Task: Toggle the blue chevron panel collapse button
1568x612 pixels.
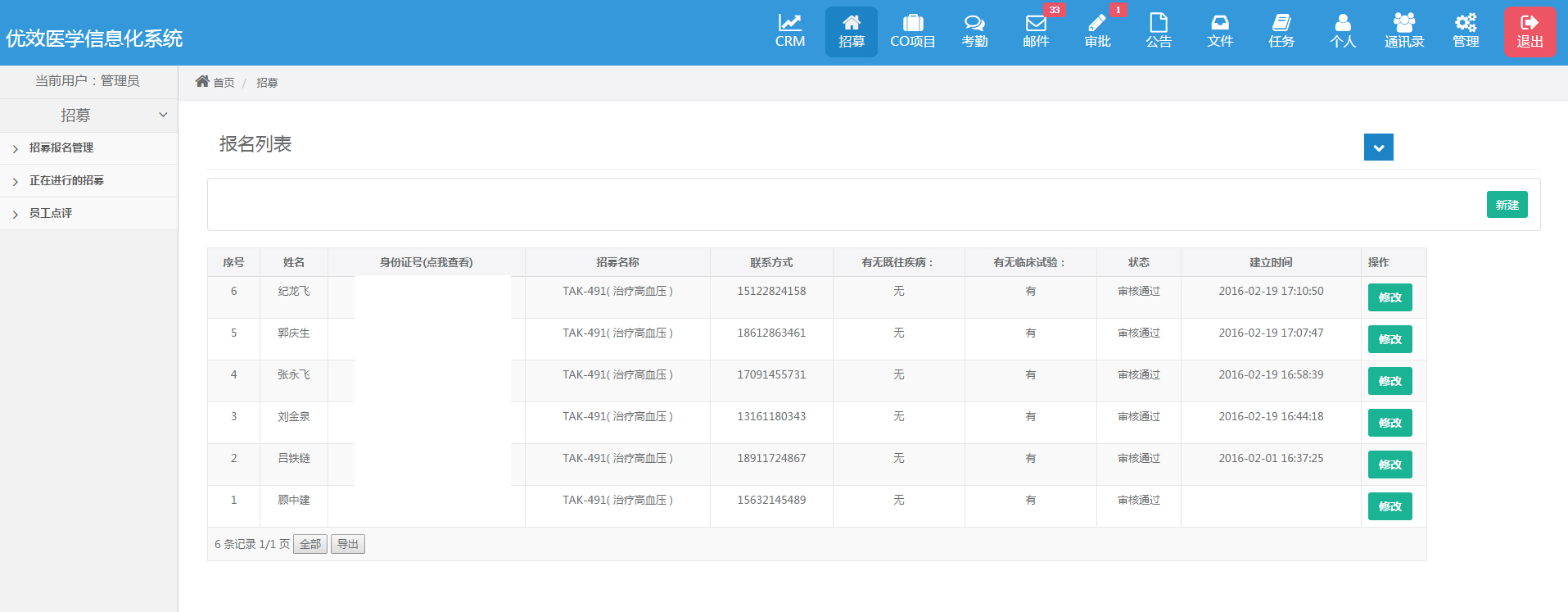Action: (x=1378, y=147)
